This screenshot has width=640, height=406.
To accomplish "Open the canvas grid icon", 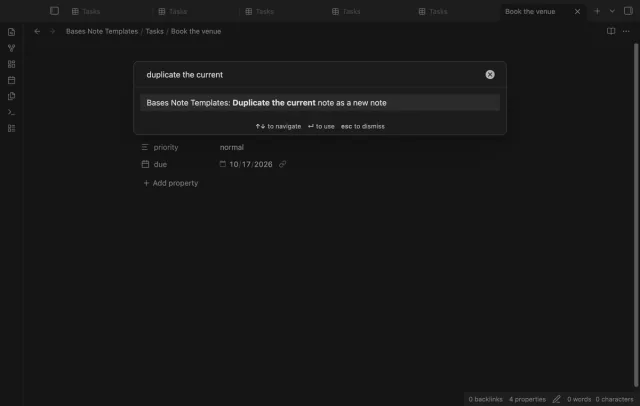I will pos(11,64).
